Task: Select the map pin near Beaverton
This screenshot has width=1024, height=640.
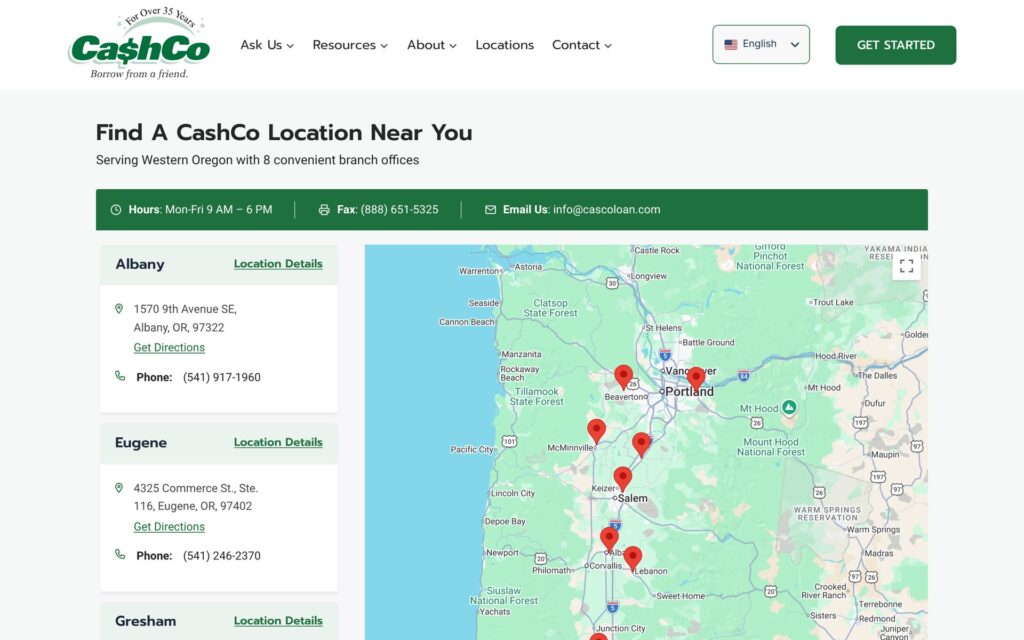Action: pyautogui.click(x=624, y=377)
